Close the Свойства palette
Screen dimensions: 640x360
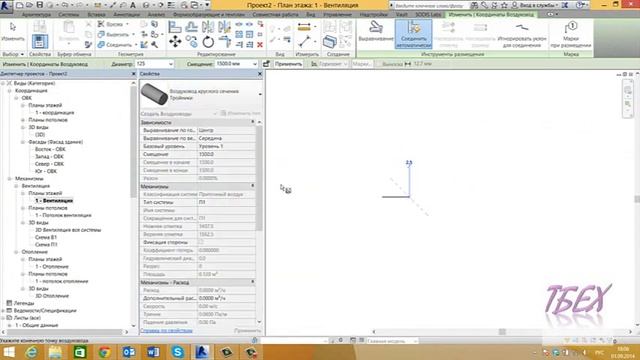click(260, 74)
